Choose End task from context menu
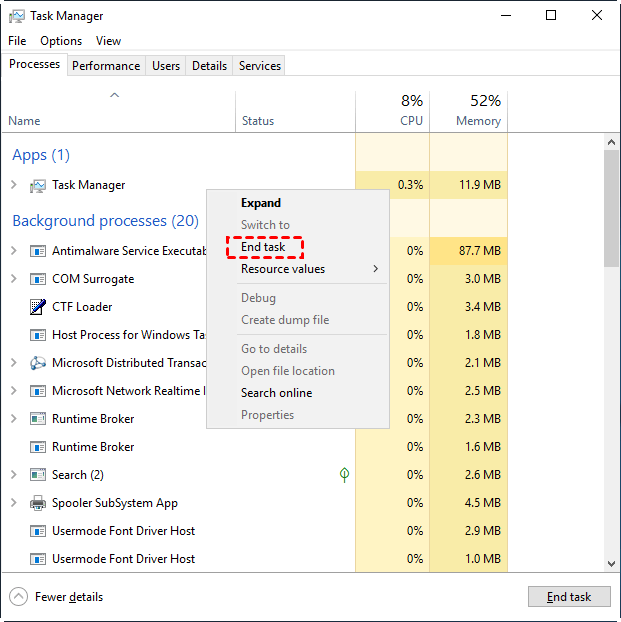 pyautogui.click(x=263, y=247)
